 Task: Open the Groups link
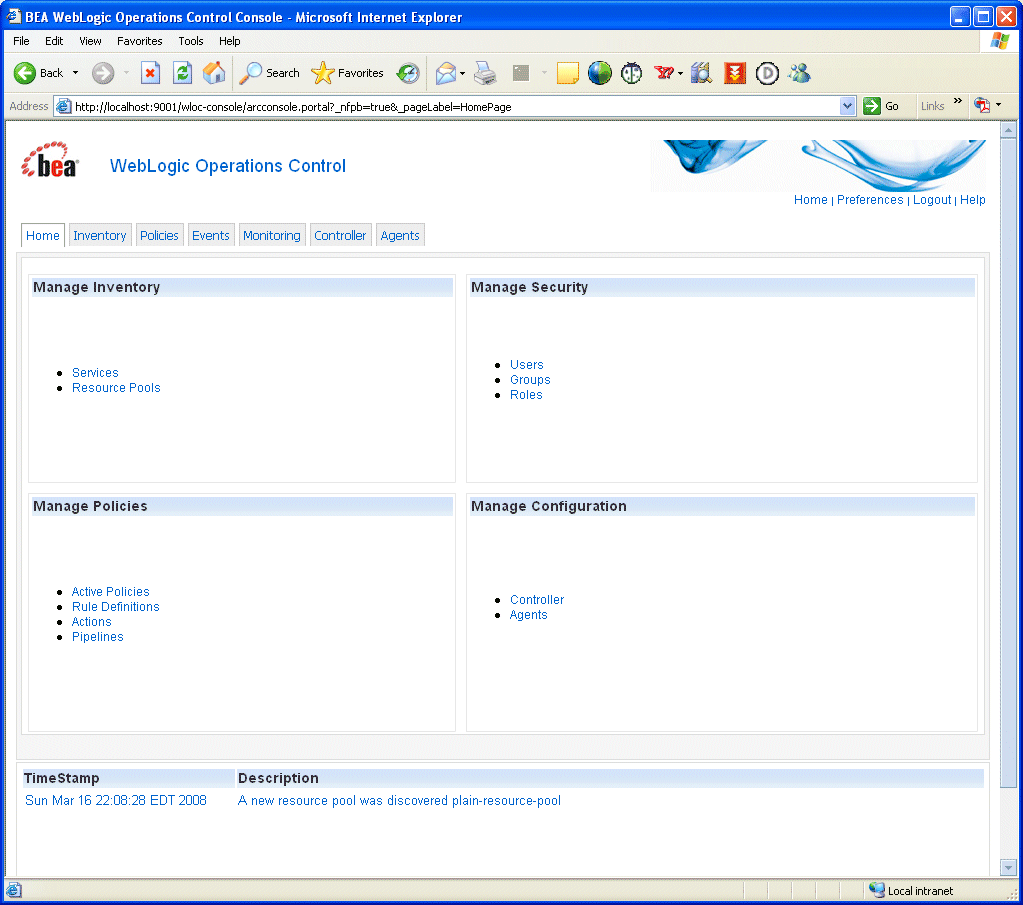530,380
